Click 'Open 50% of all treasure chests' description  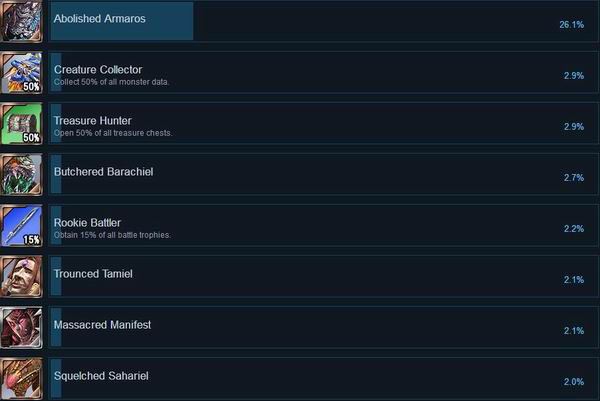(x=113, y=133)
